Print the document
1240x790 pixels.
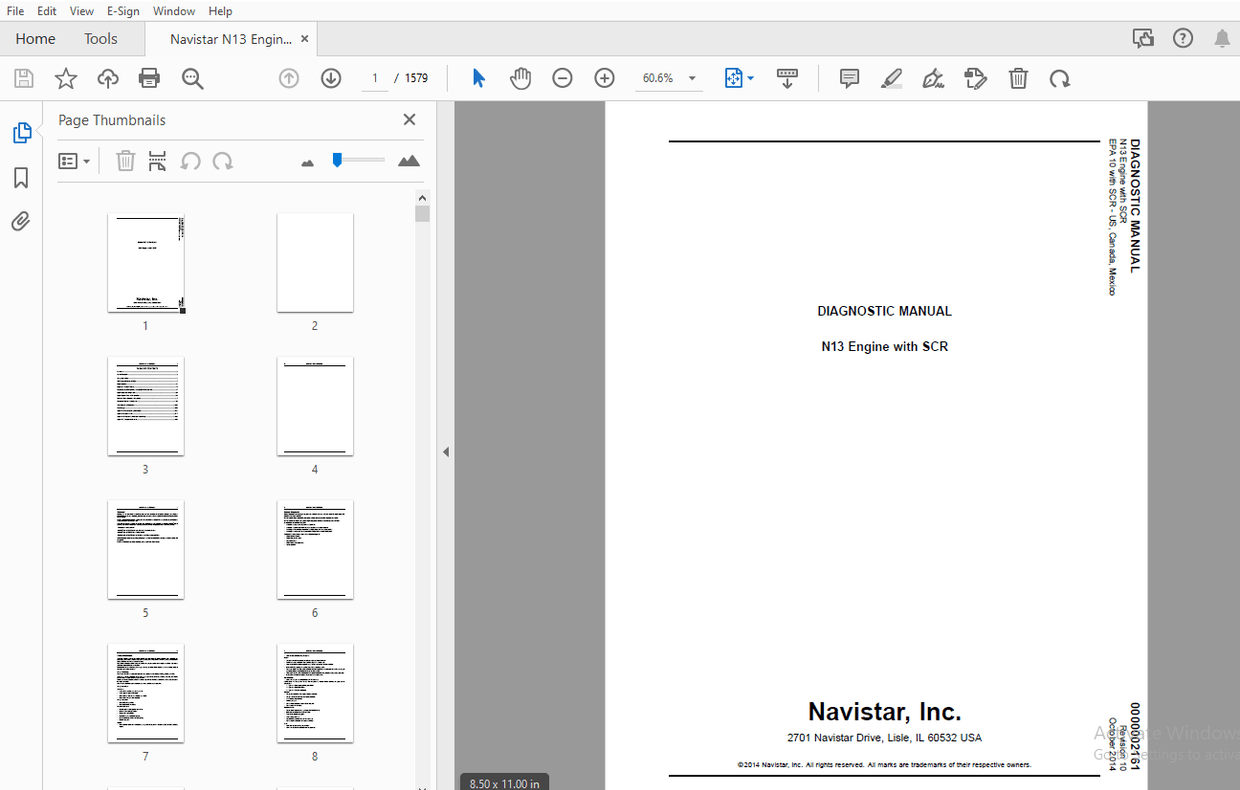pyautogui.click(x=149, y=78)
